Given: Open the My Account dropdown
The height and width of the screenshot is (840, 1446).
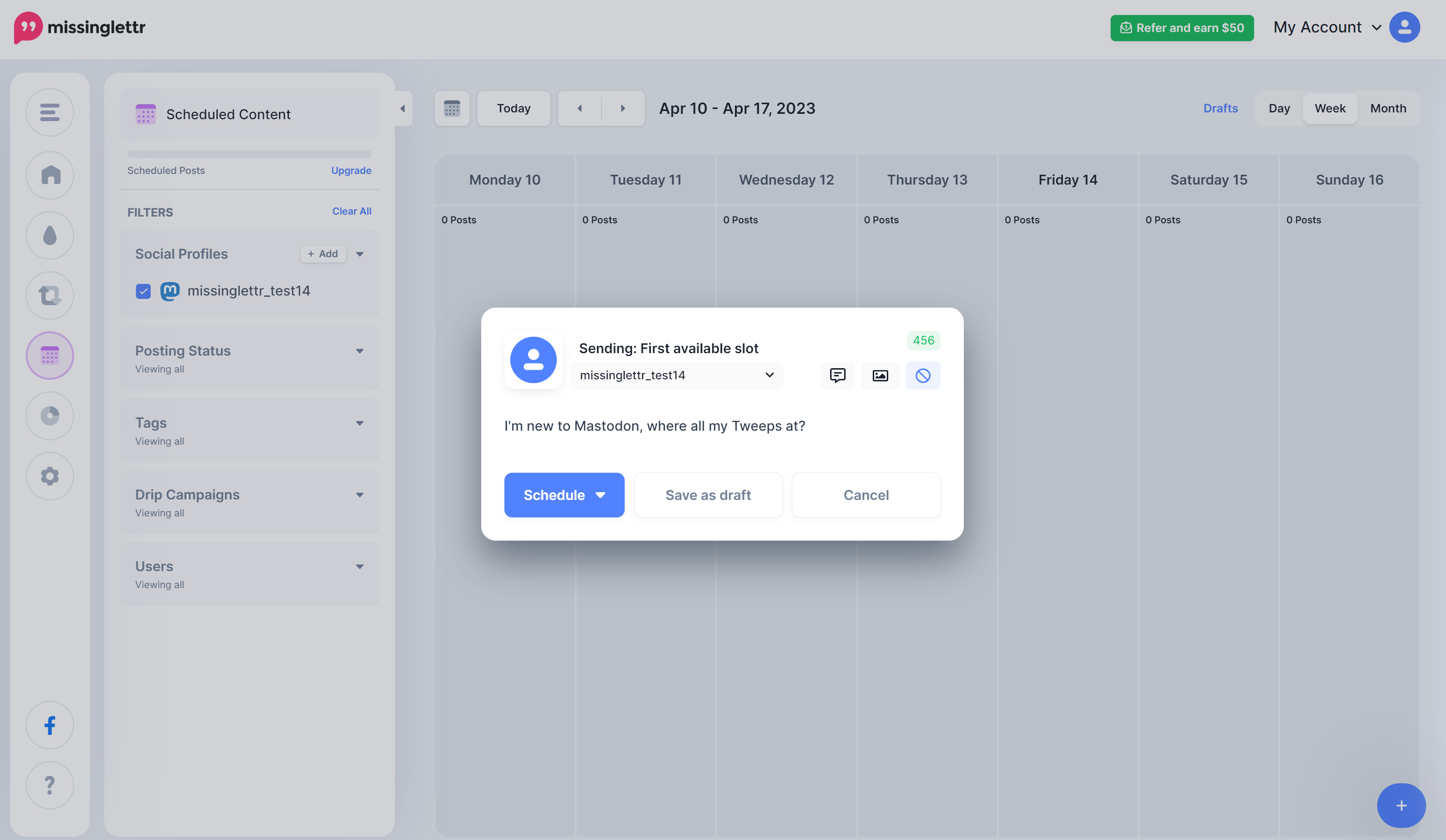Looking at the screenshot, I should (1327, 27).
